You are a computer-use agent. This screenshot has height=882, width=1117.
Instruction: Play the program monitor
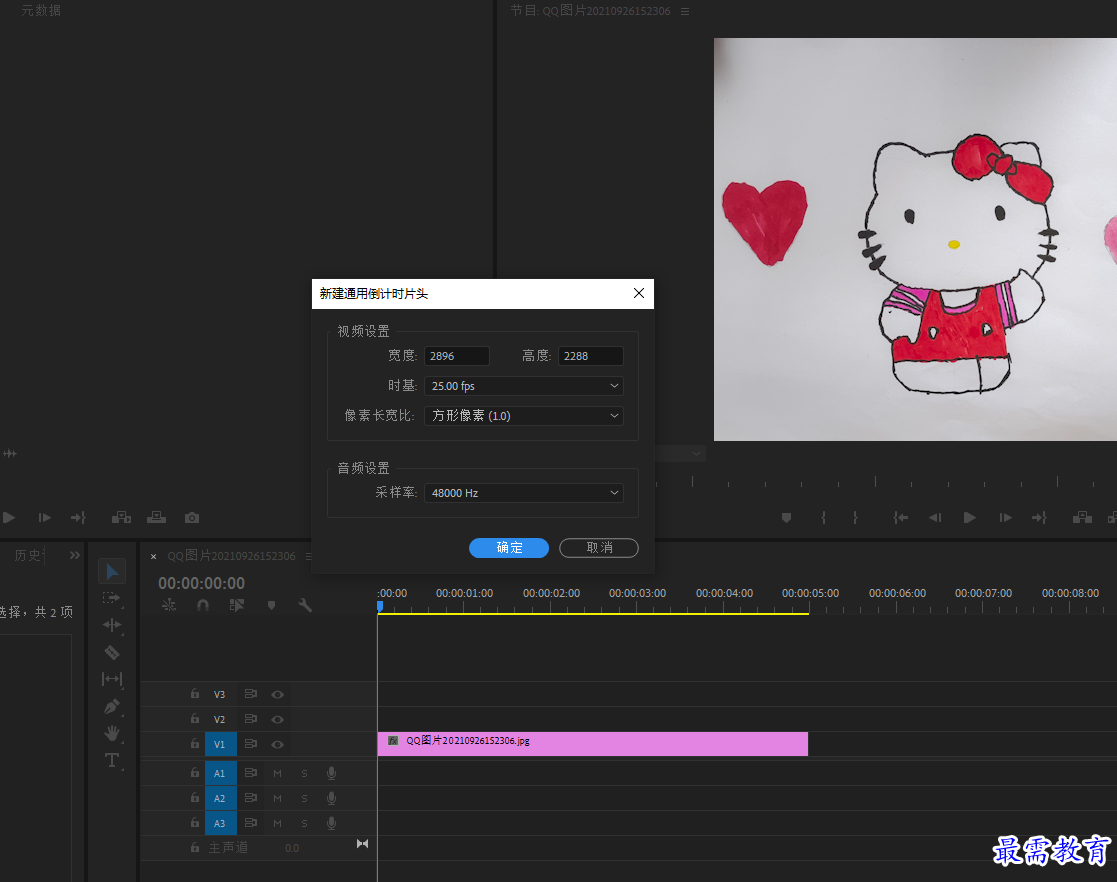(x=970, y=517)
